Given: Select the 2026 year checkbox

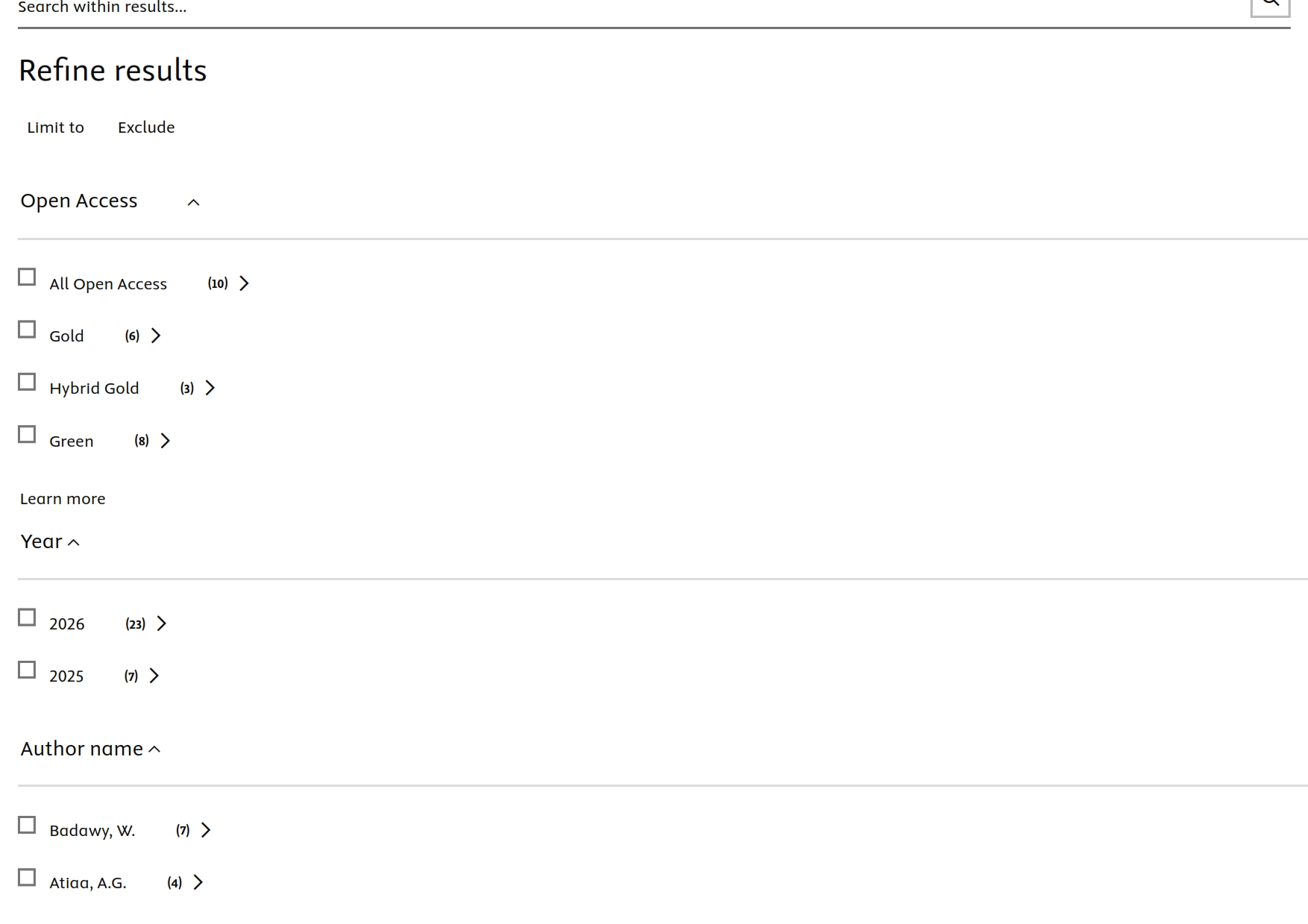Looking at the screenshot, I should (27, 617).
